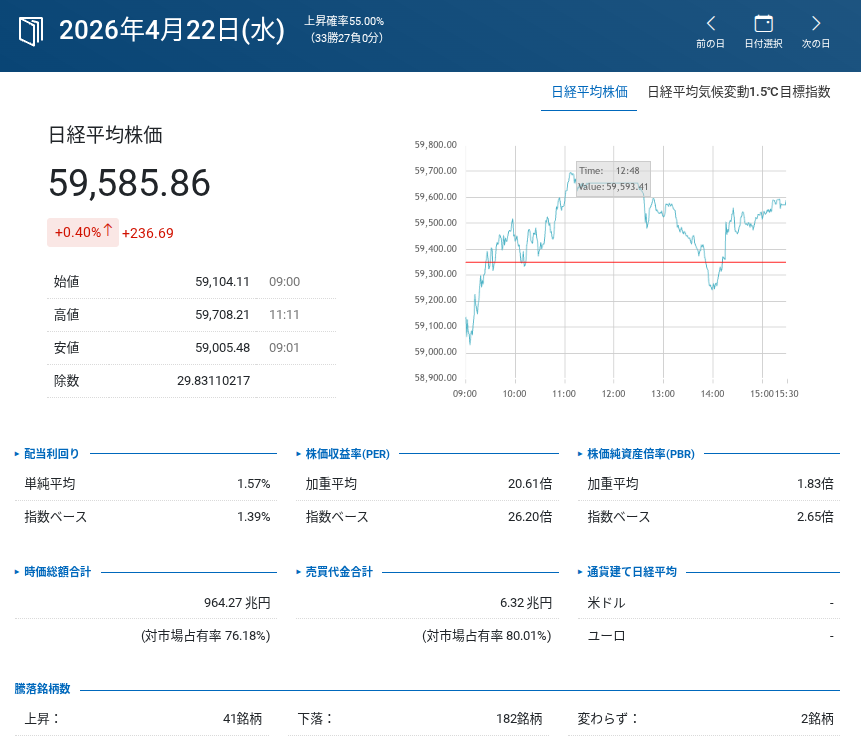Click the chart tooltip showing 12:48 value

[613, 179]
